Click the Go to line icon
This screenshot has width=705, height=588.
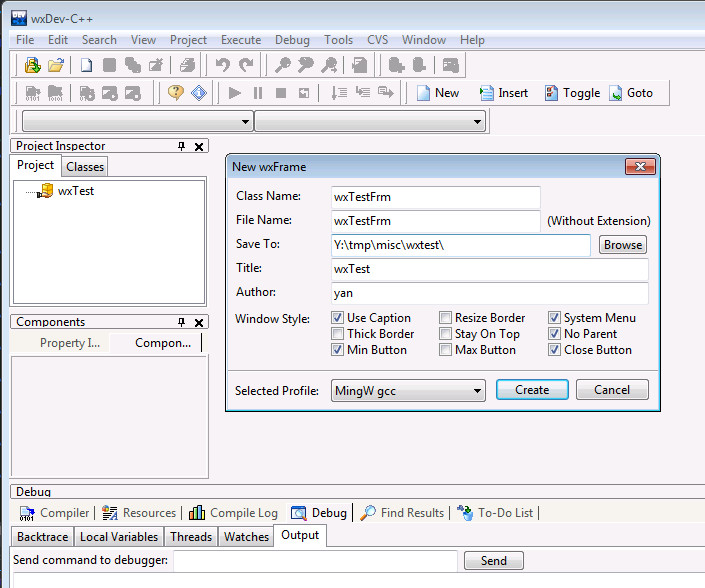pyautogui.click(x=360, y=65)
